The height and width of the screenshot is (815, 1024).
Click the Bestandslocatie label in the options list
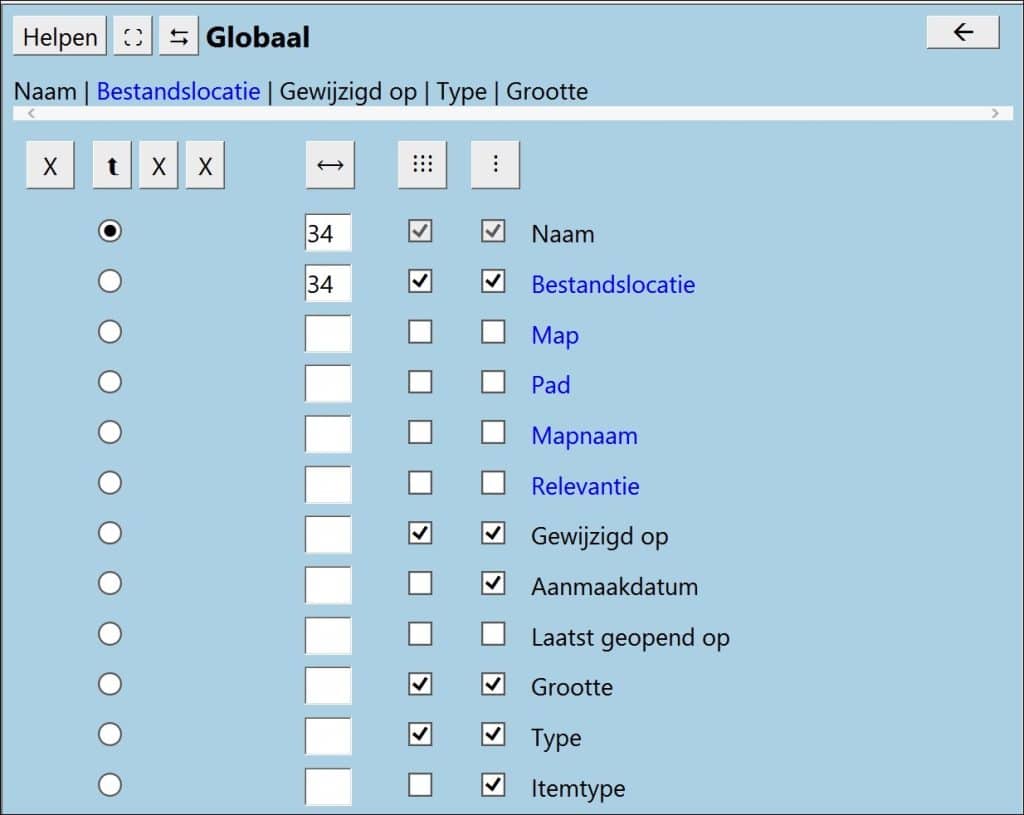tap(613, 285)
